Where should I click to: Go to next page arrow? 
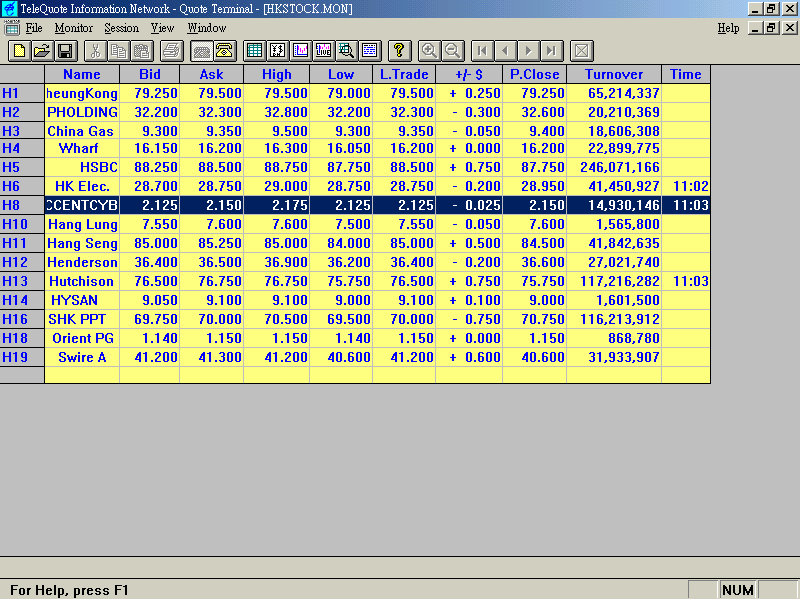[x=529, y=51]
